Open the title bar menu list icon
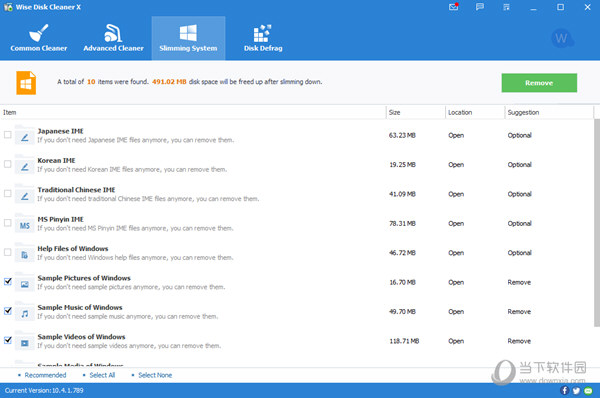The image size is (600, 398). 506,7
